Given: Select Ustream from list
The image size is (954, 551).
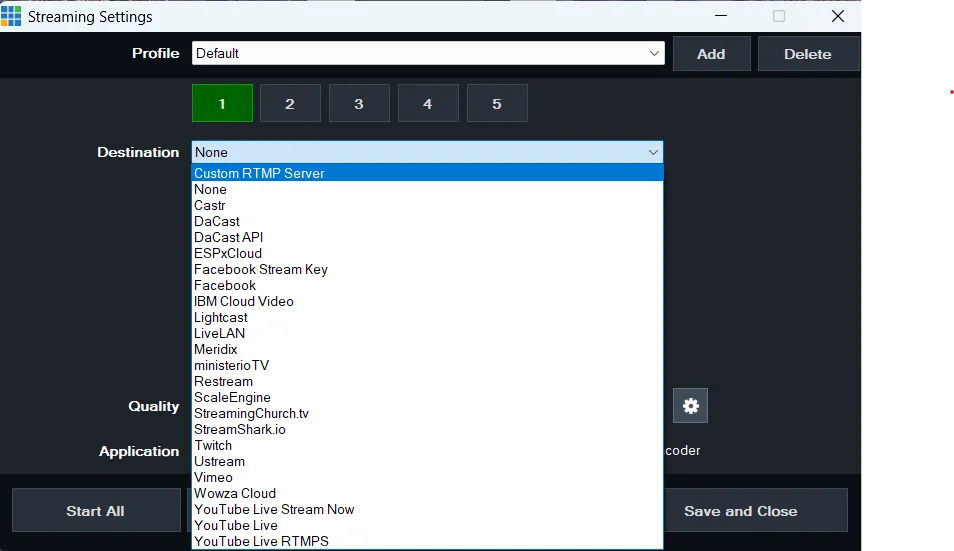Looking at the screenshot, I should pos(427,462).
